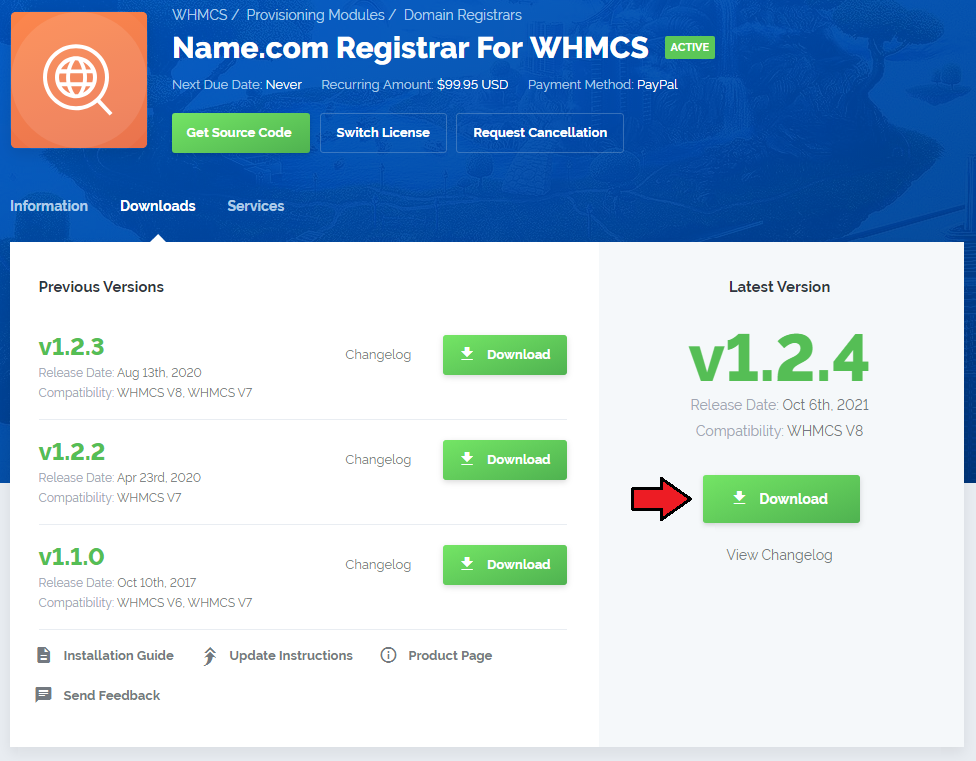Click the $99.95 USD recurring amount

pyautogui.click(x=472, y=85)
